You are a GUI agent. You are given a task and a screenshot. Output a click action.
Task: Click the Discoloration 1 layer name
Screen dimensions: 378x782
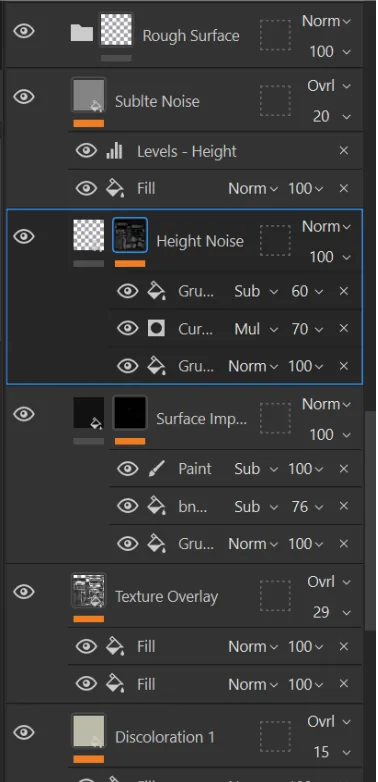pyautogui.click(x=165, y=737)
